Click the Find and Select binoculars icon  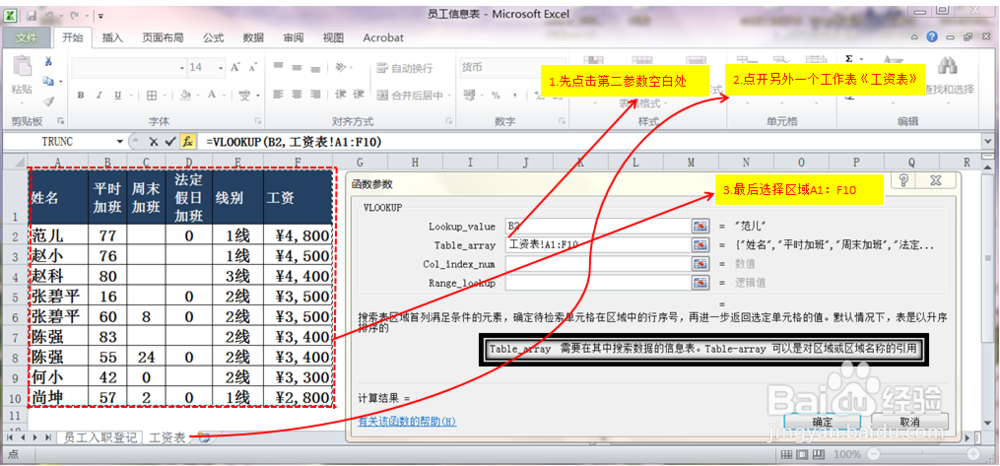tap(948, 66)
